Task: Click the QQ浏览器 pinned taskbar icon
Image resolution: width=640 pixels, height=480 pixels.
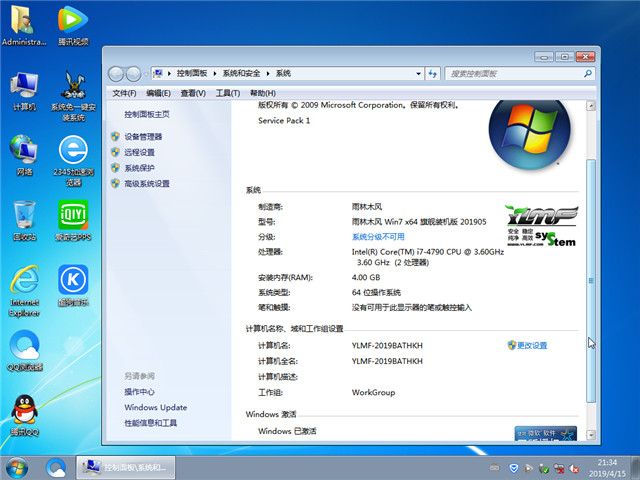Action: [56, 467]
